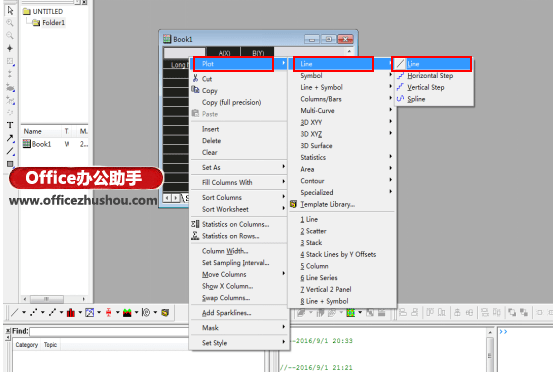Open the dropdown arrow beside Area plot icon
The image size is (554, 375).
136,312
